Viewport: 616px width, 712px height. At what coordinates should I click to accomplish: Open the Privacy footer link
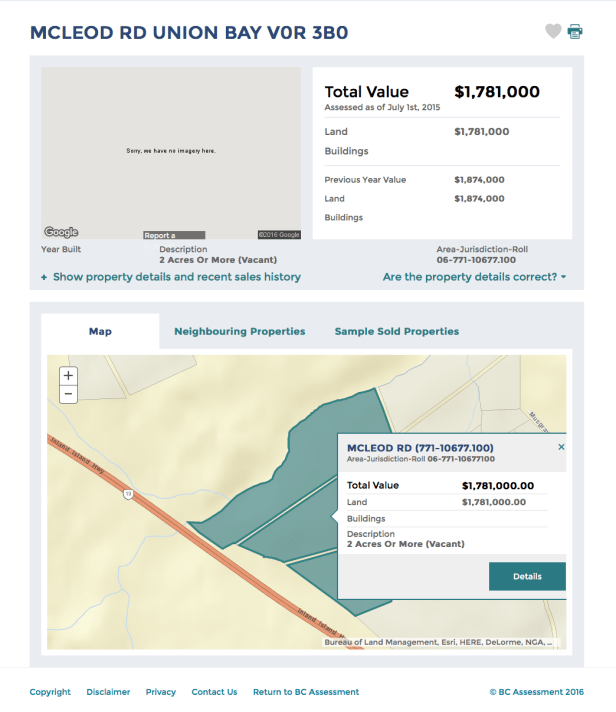pyautogui.click(x=161, y=692)
